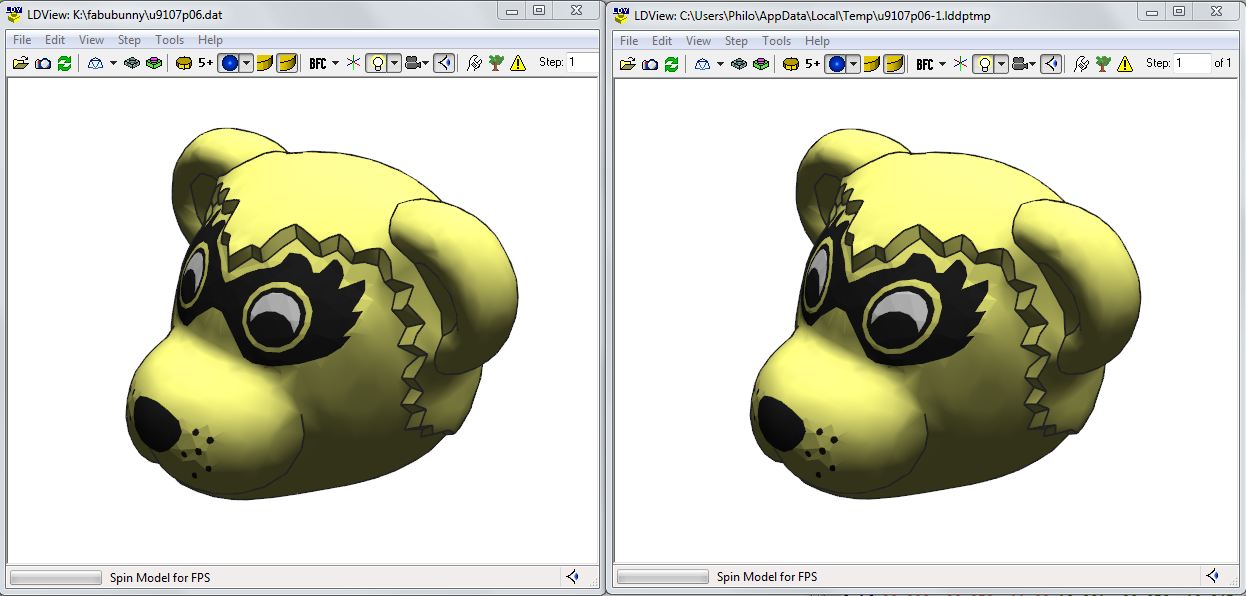Click the 5+ toolbar button in right window
The height and width of the screenshot is (596, 1246).
click(812, 64)
